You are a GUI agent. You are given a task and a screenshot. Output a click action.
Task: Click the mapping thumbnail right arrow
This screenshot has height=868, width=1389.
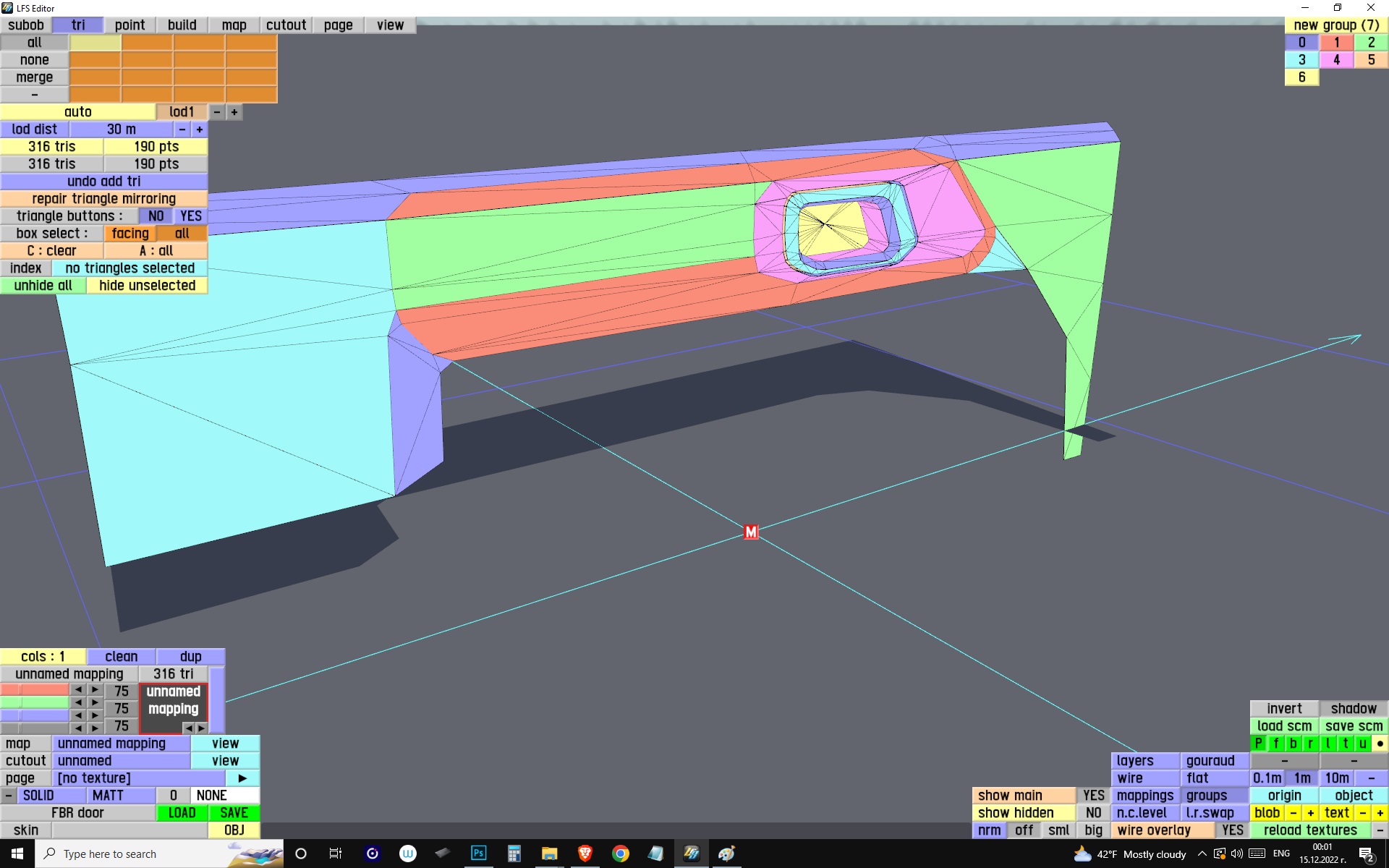click(201, 728)
